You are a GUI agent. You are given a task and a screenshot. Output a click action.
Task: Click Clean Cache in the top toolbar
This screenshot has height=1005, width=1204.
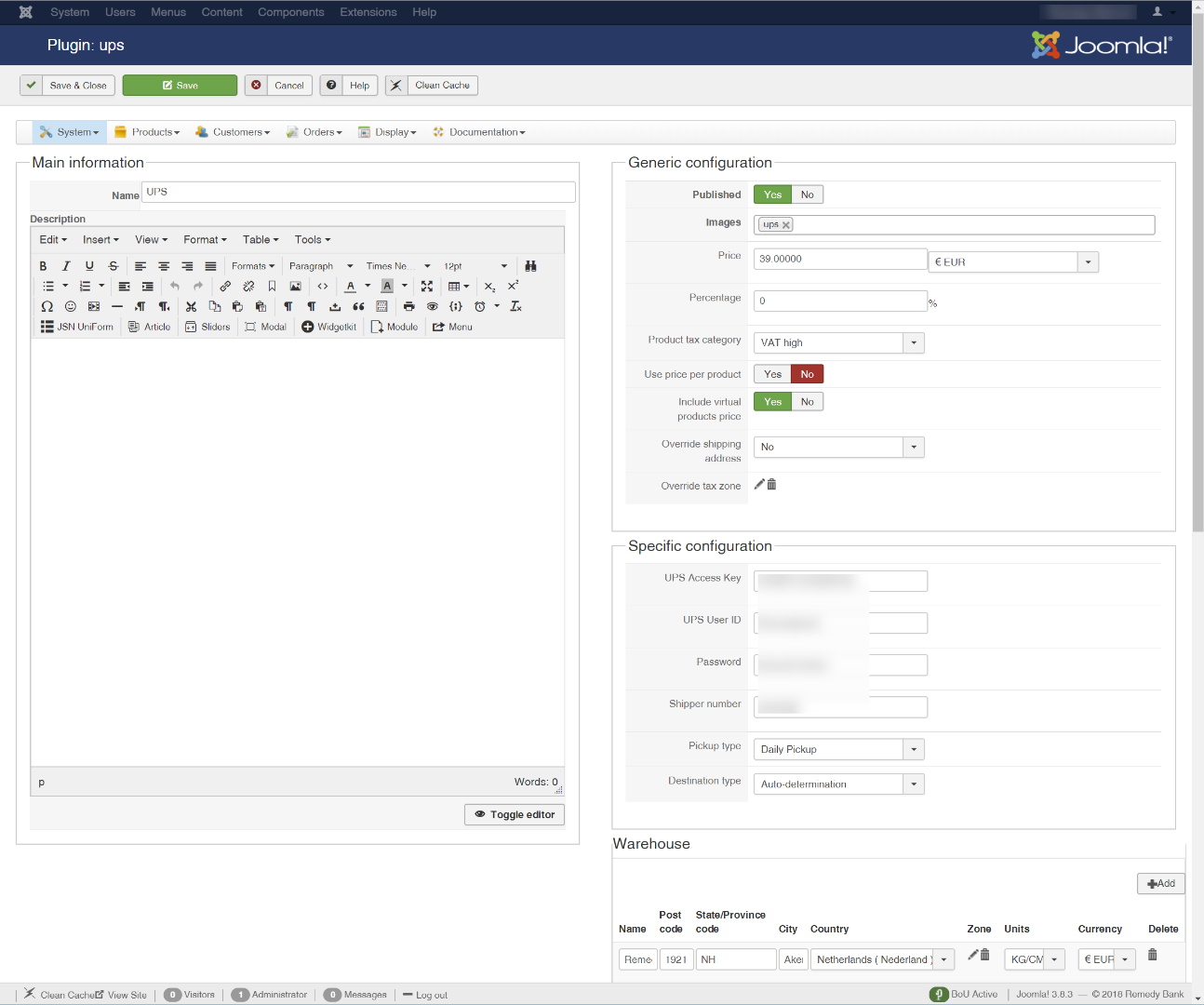[432, 86]
